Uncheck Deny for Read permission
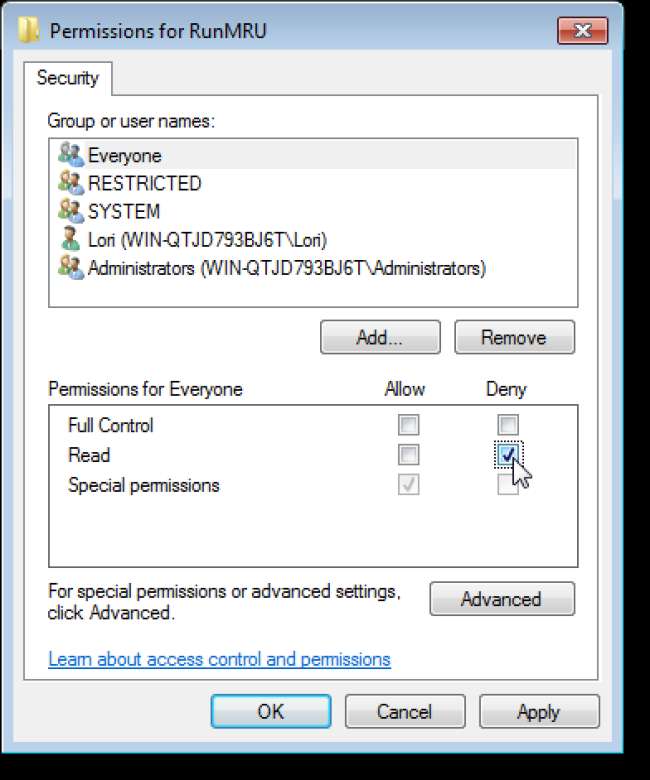 [x=508, y=455]
